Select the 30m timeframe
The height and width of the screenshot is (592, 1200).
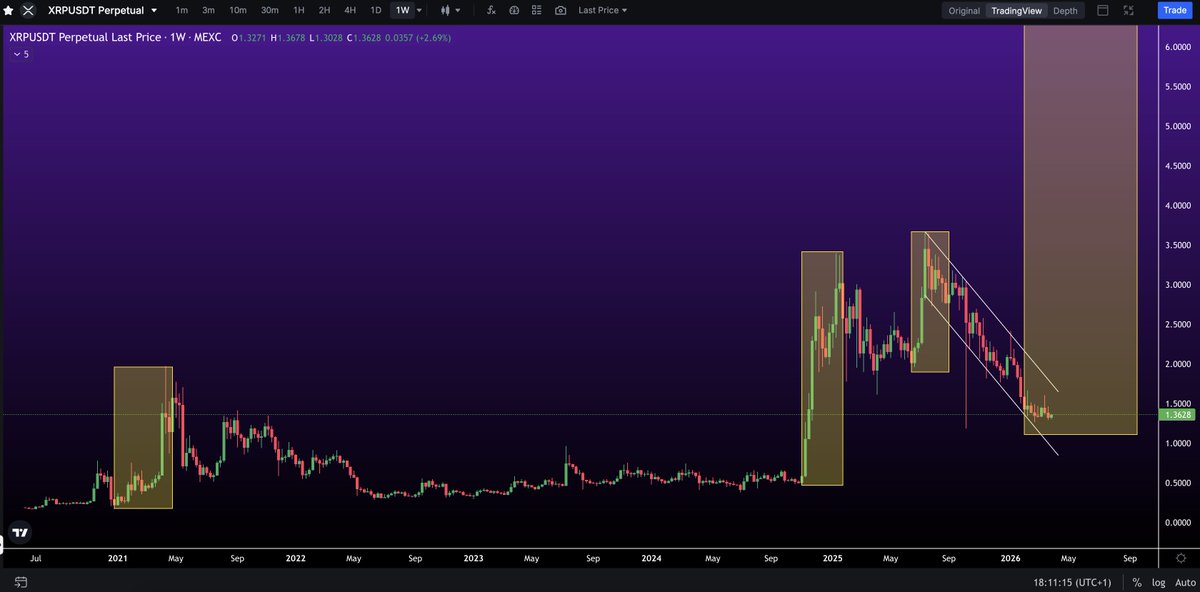click(270, 10)
